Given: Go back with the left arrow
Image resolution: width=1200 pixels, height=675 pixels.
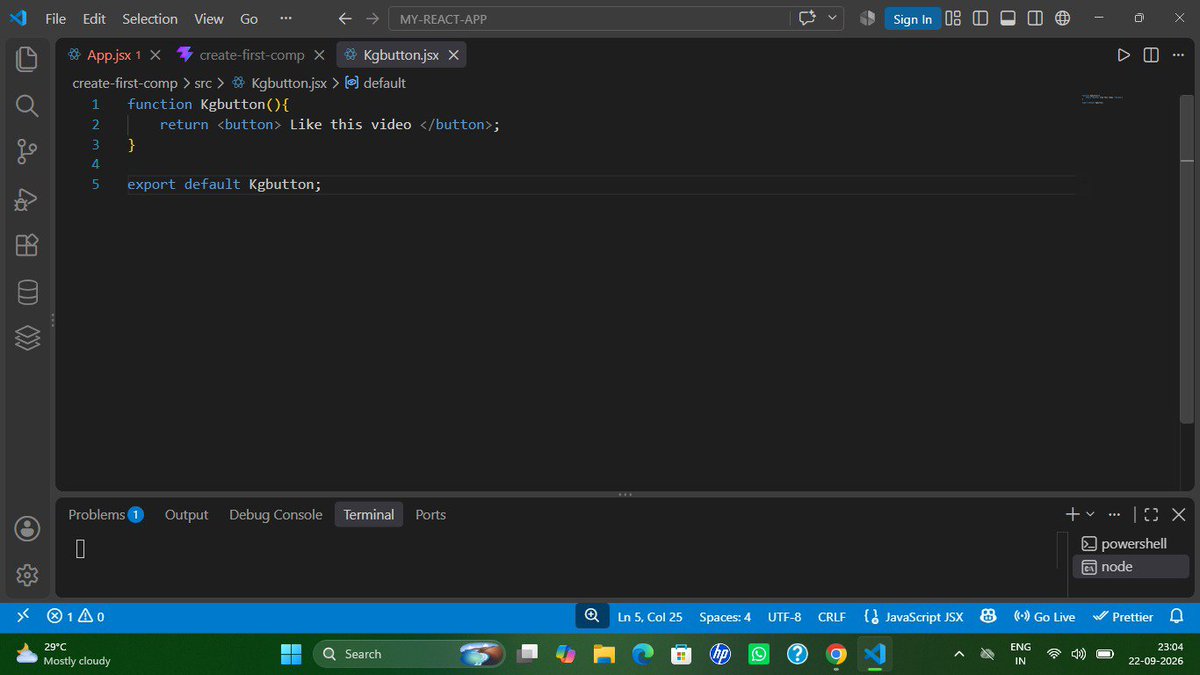Looking at the screenshot, I should click(x=345, y=18).
